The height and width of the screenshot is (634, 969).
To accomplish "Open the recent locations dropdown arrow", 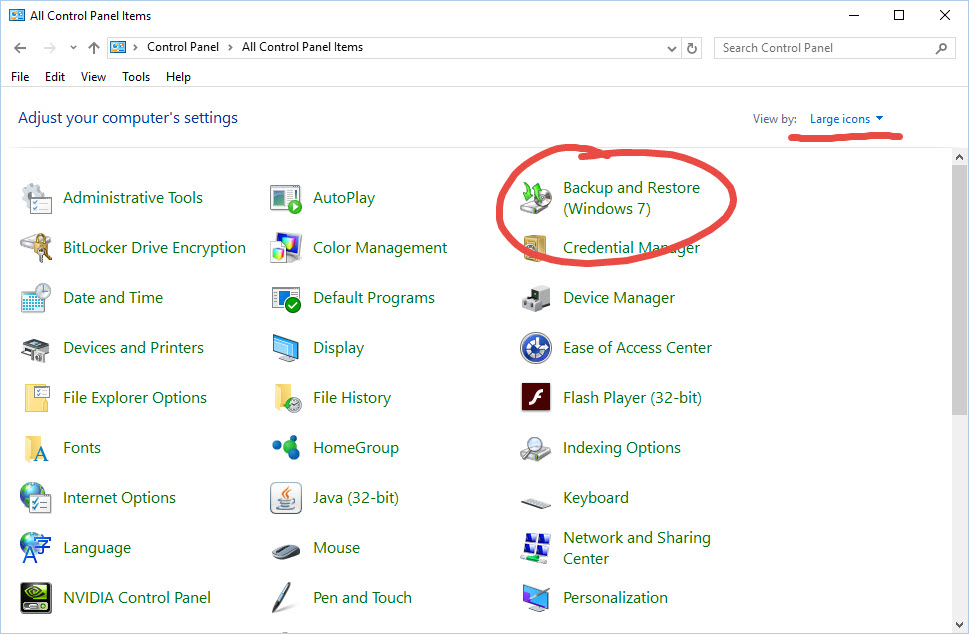I will [x=73, y=48].
